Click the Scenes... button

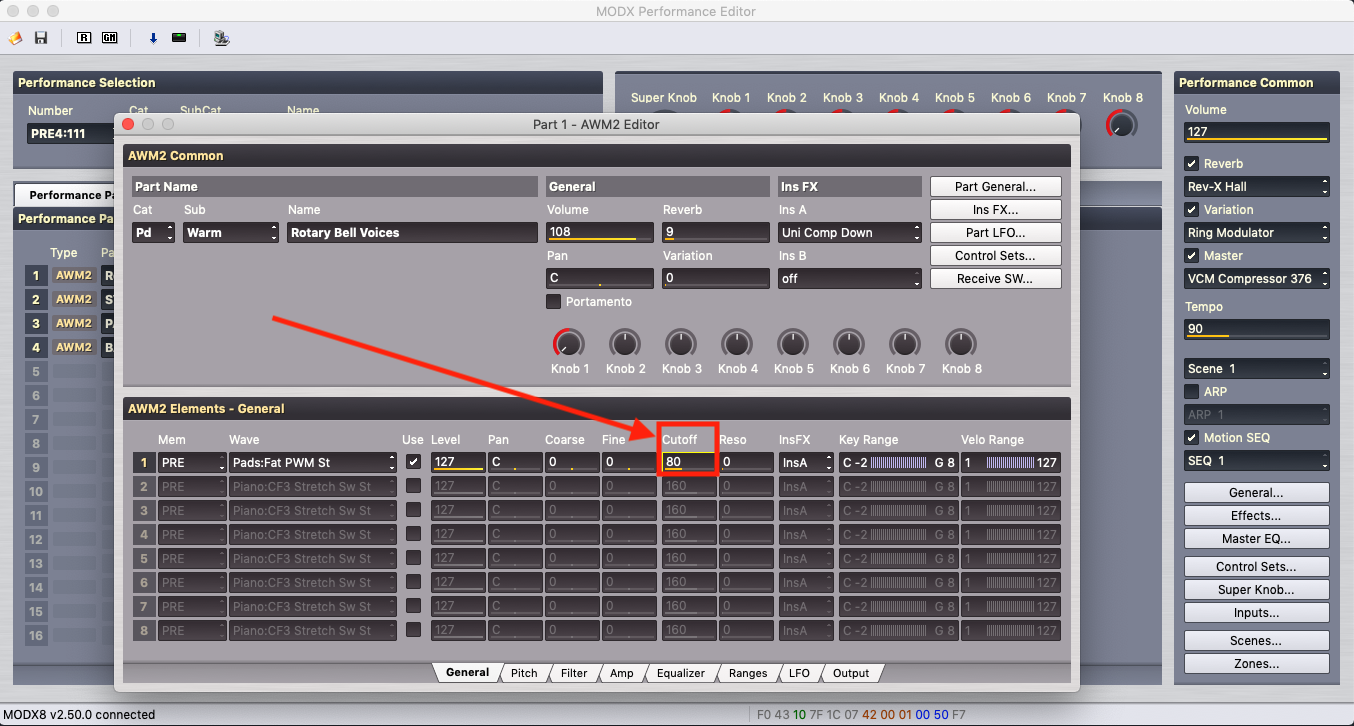[1257, 641]
